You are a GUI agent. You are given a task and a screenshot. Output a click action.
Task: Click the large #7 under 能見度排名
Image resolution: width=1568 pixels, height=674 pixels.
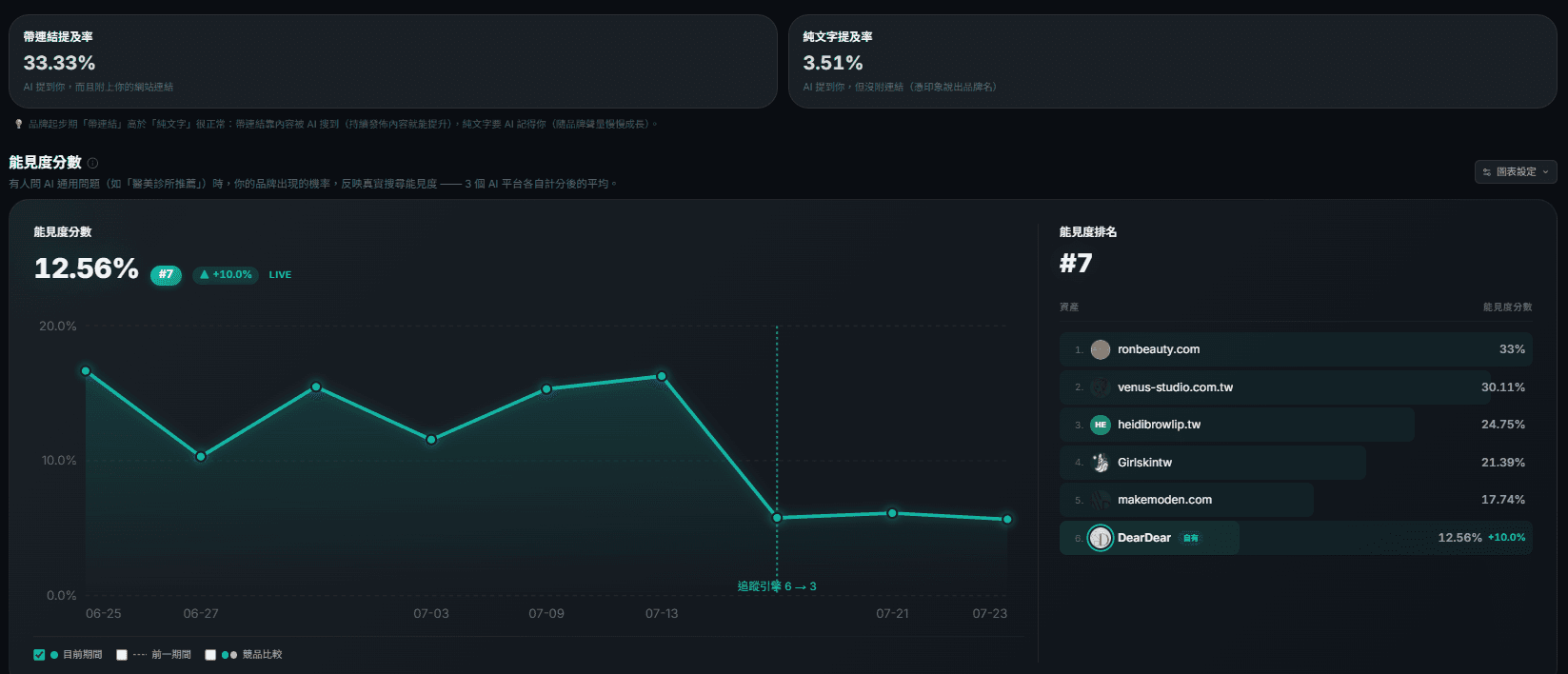(x=1076, y=264)
